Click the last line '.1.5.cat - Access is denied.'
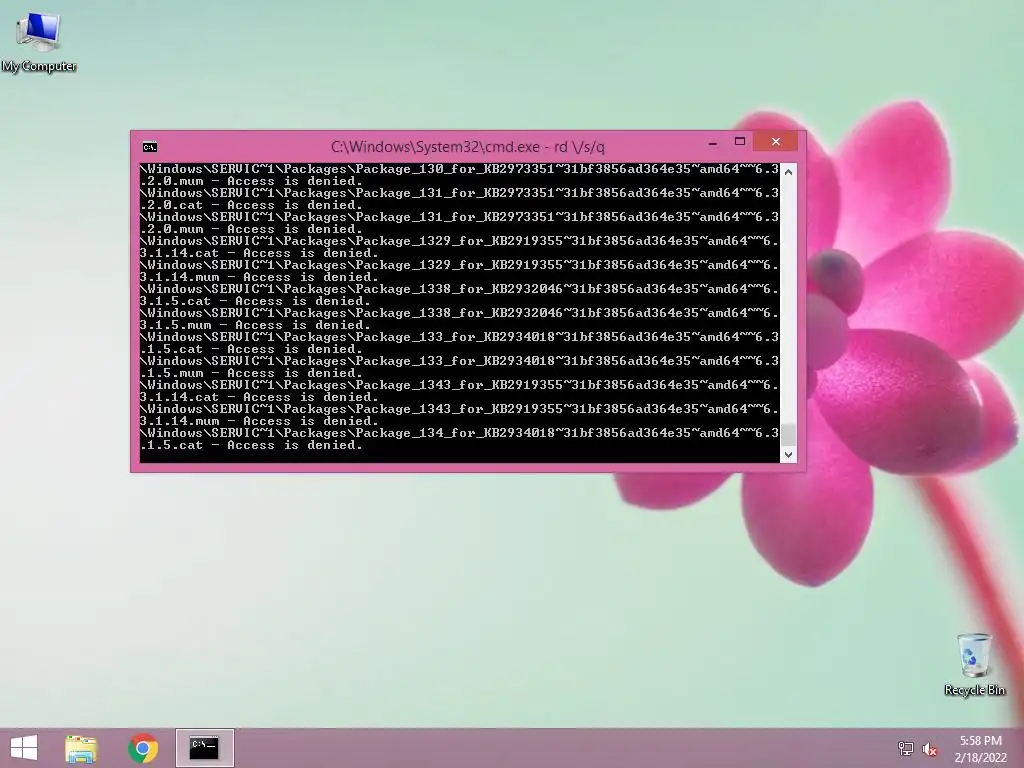This screenshot has height=768, width=1024. coord(251,445)
